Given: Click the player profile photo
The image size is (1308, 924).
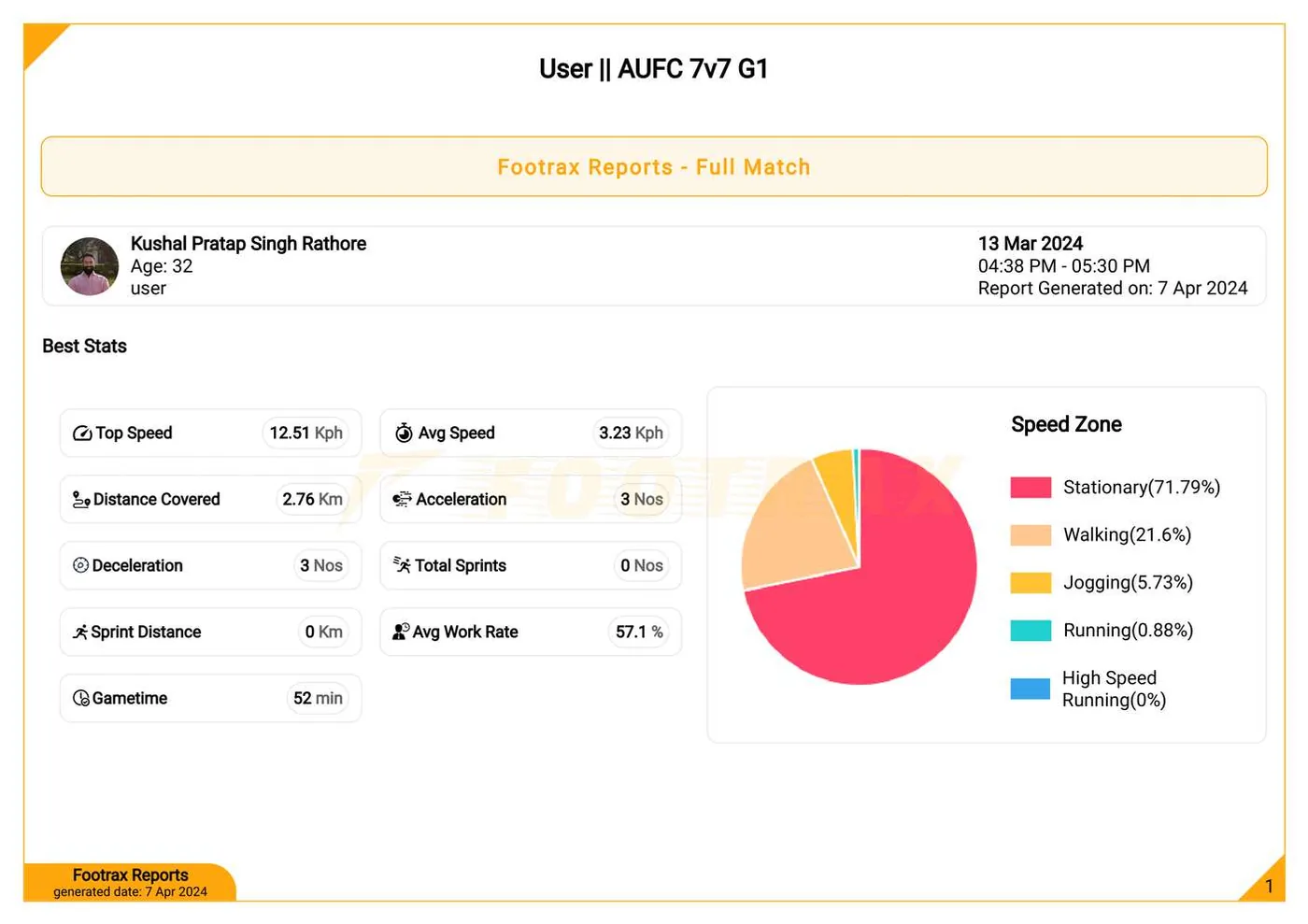Looking at the screenshot, I should tap(90, 266).
